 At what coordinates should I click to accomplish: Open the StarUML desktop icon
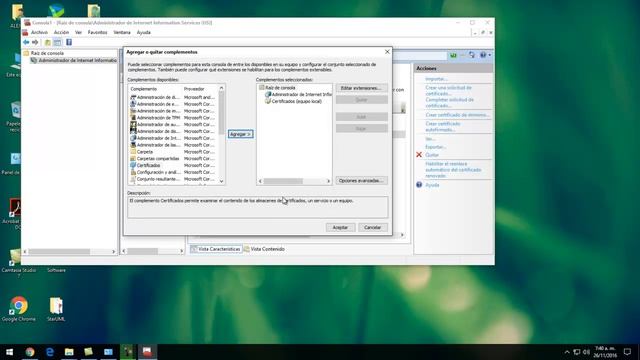[56, 309]
